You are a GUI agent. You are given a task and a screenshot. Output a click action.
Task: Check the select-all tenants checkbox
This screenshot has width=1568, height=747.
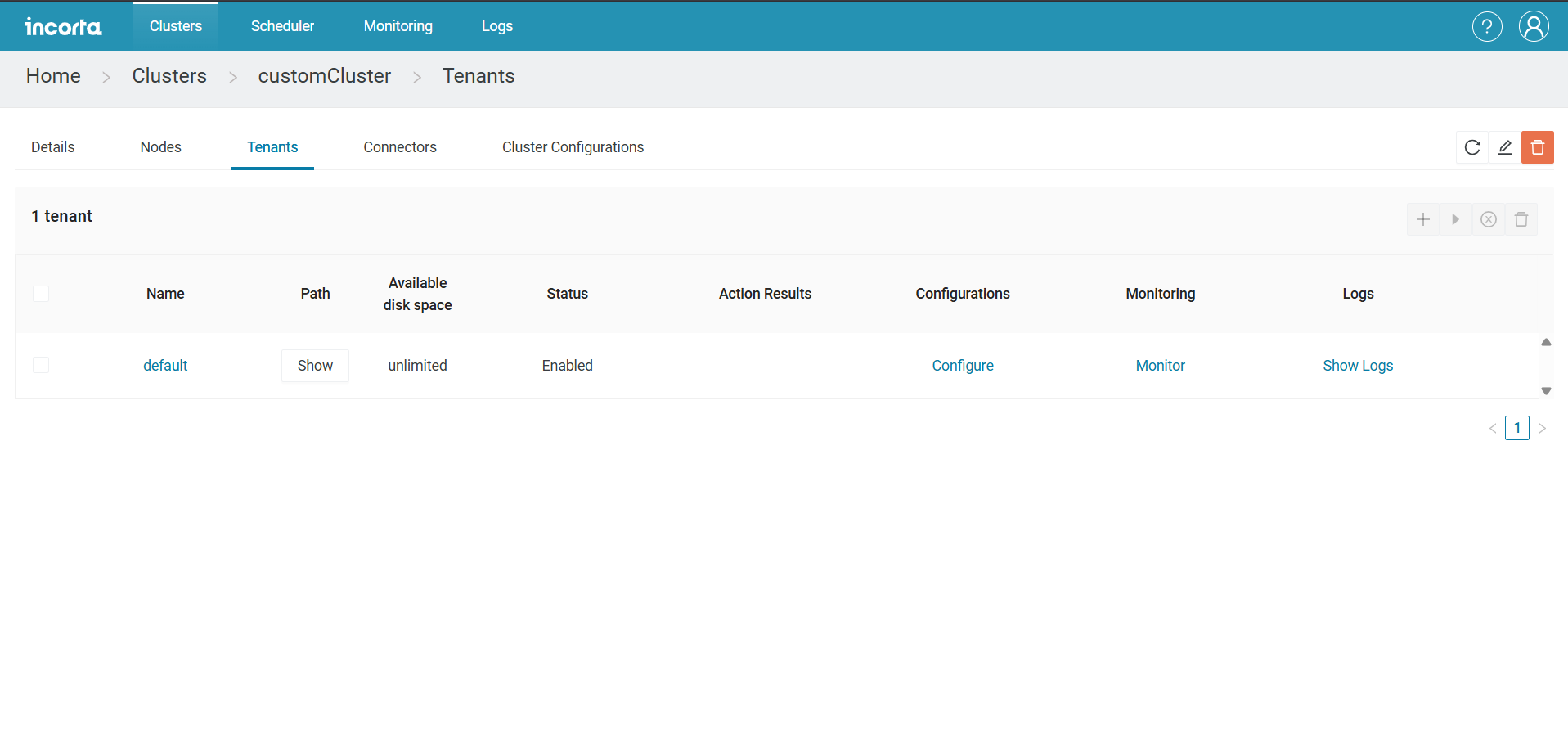[41, 293]
